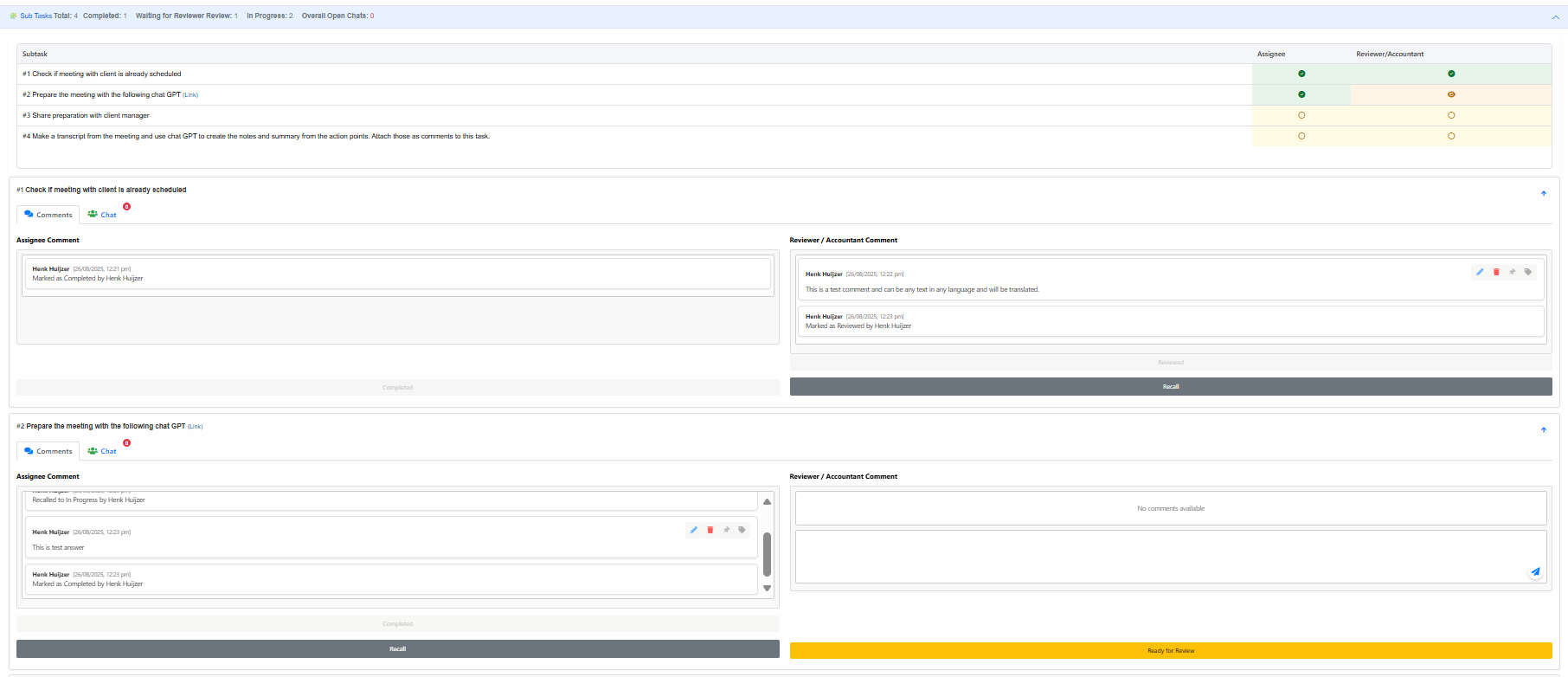
Task: Click Recall under the subtask #1 reviewer comments
Action: tap(1170, 387)
